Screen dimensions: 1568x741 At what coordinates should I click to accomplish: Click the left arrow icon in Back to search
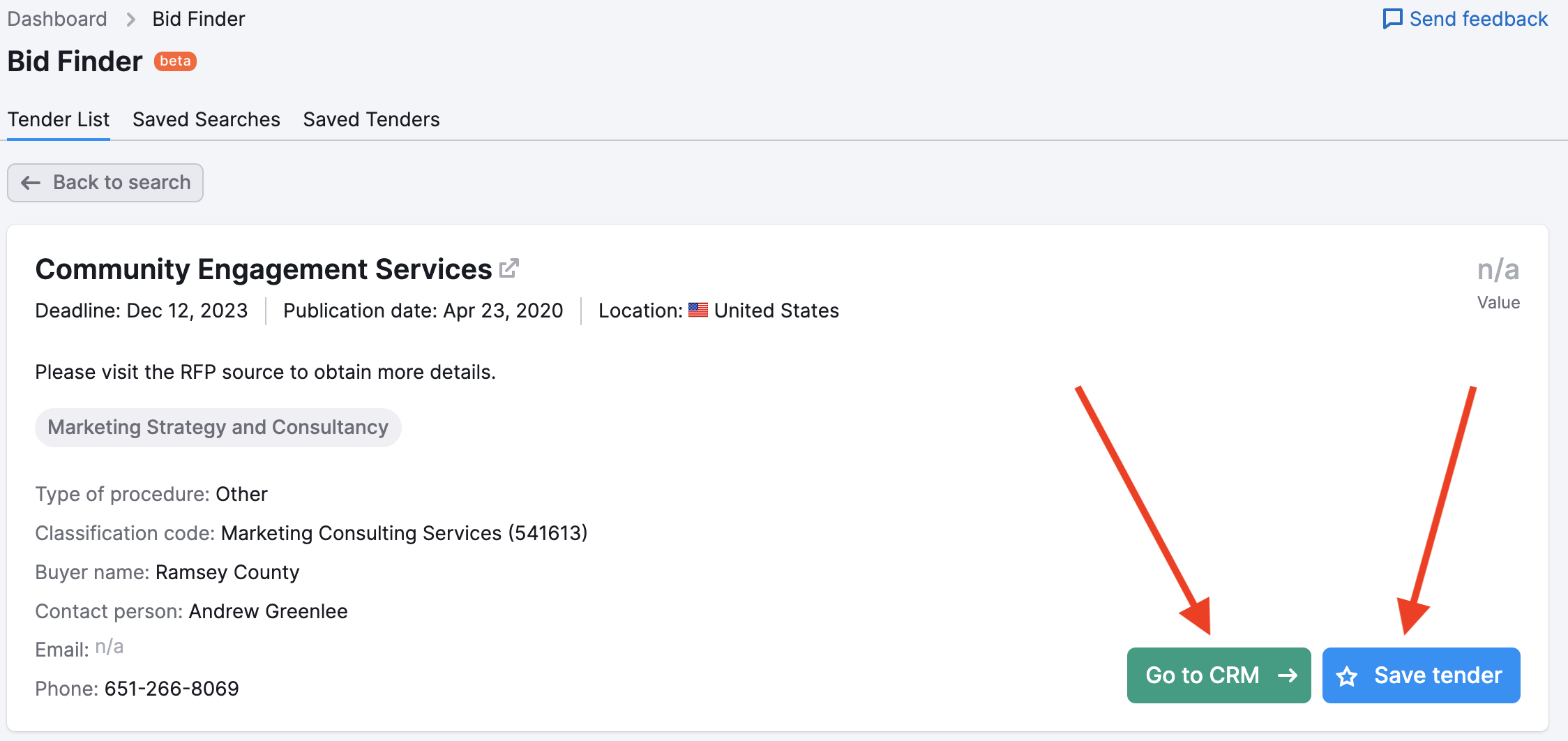tap(31, 183)
